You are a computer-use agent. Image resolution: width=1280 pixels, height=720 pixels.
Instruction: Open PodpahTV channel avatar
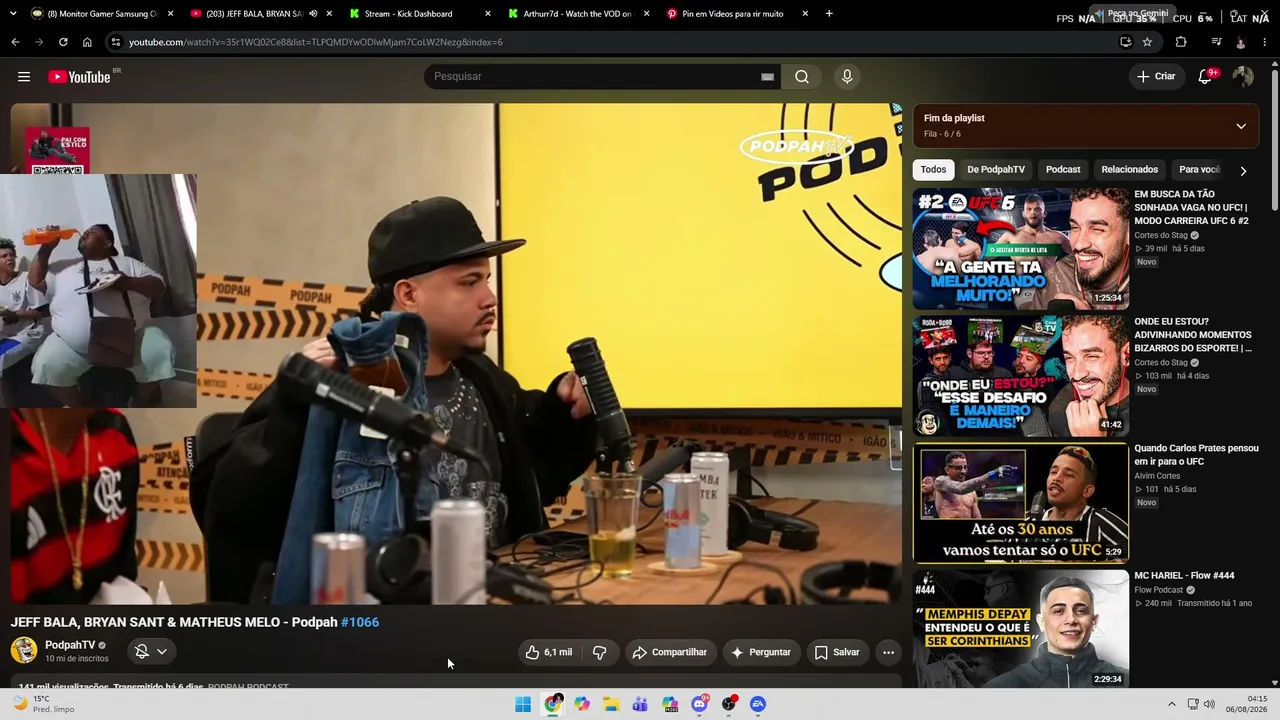[x=24, y=650]
